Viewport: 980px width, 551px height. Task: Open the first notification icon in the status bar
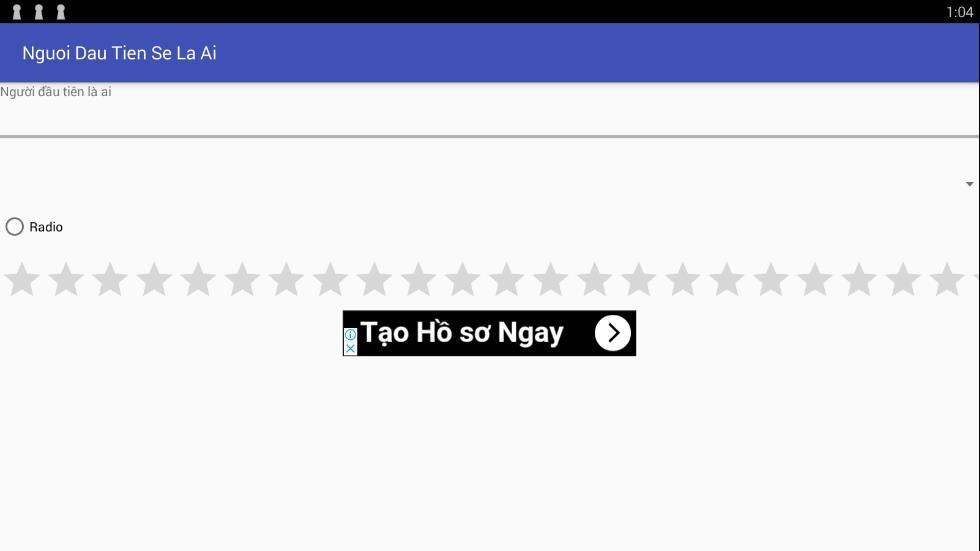coord(17,12)
